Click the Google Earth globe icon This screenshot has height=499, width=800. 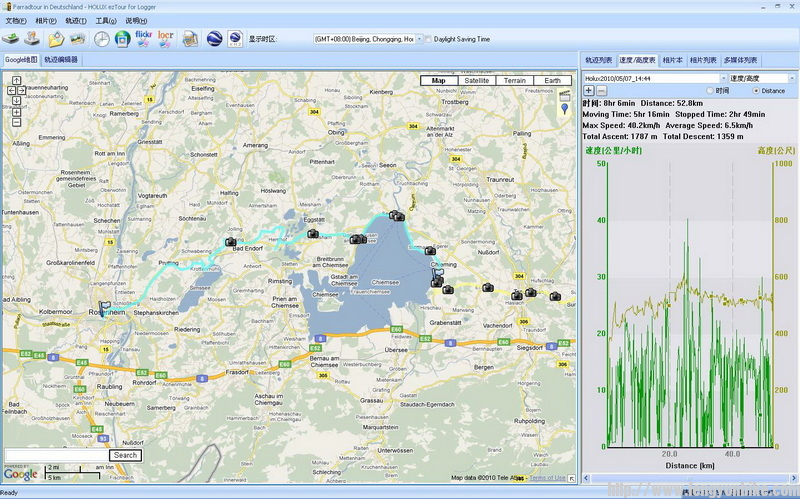click(215, 39)
